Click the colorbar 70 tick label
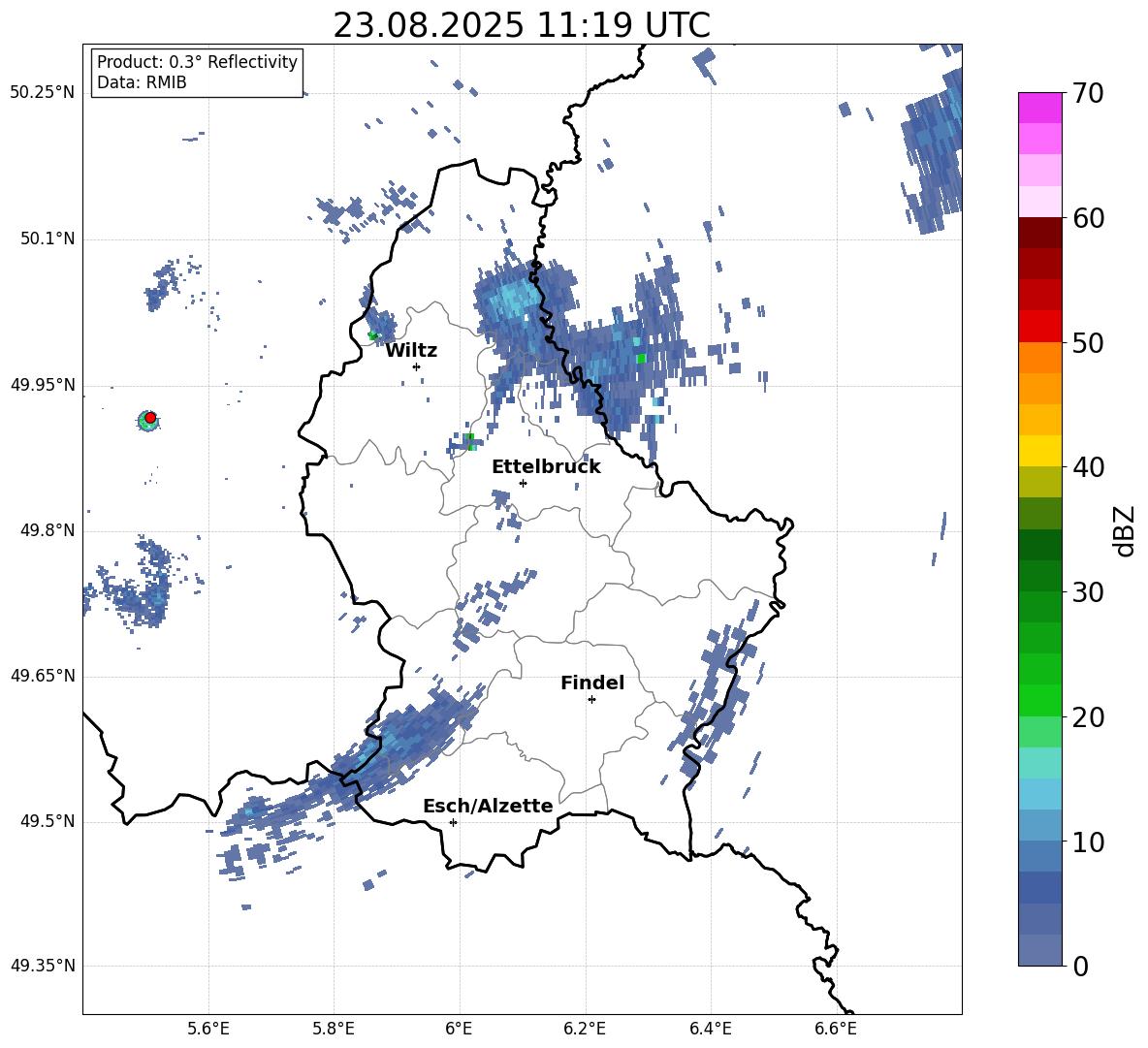 tap(1088, 93)
